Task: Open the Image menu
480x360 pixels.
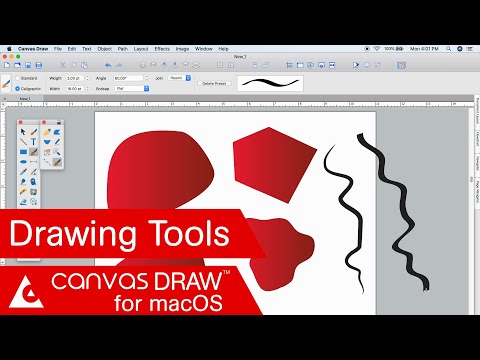Action: tap(182, 49)
